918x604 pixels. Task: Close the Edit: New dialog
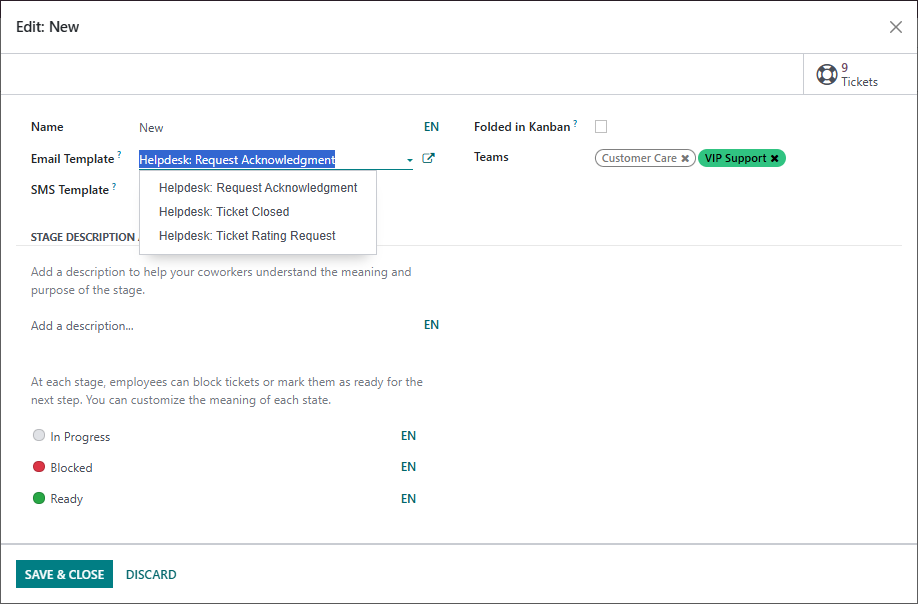(895, 27)
